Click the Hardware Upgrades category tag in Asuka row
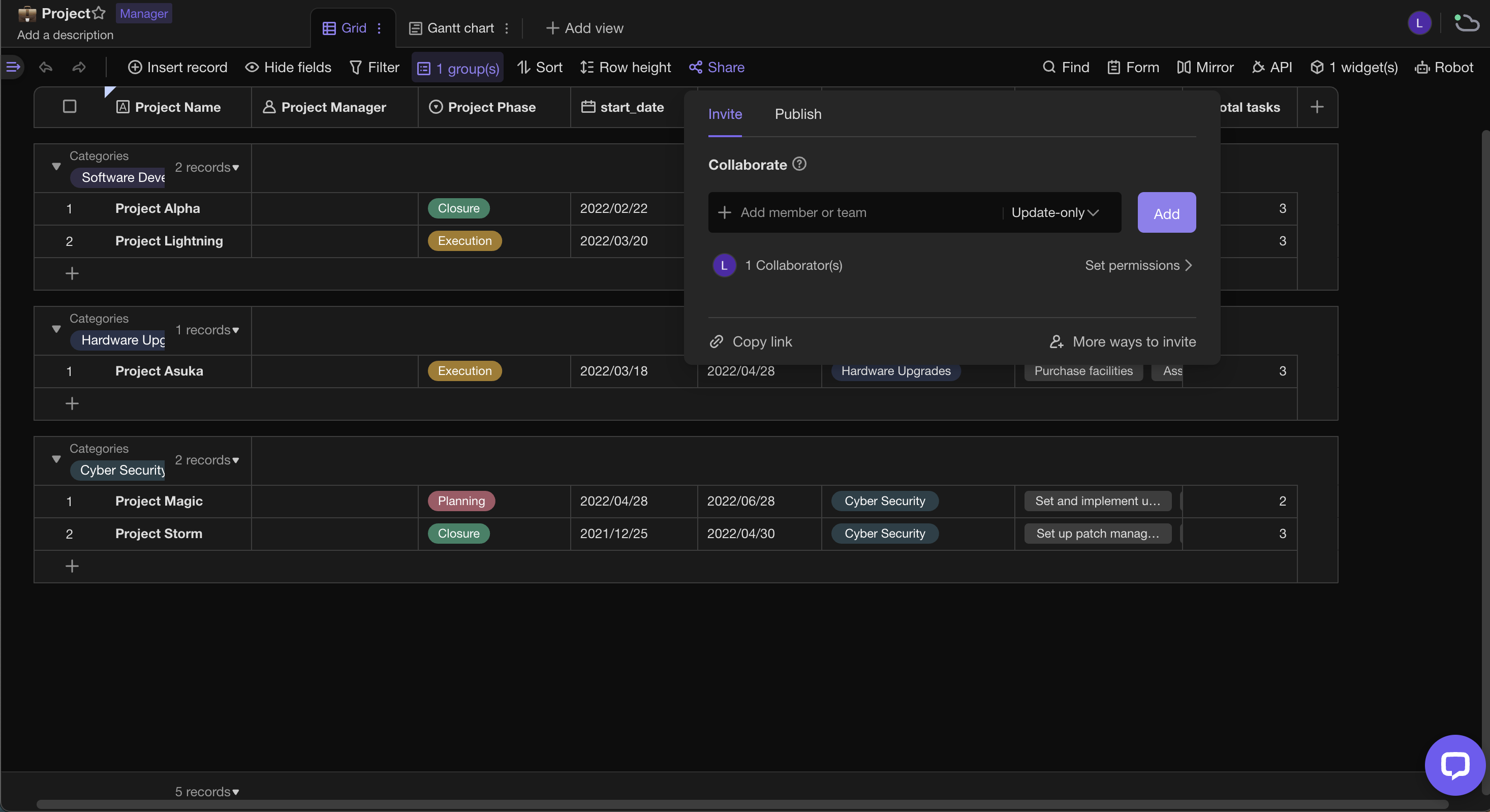This screenshot has height=812, width=1490. click(896, 371)
